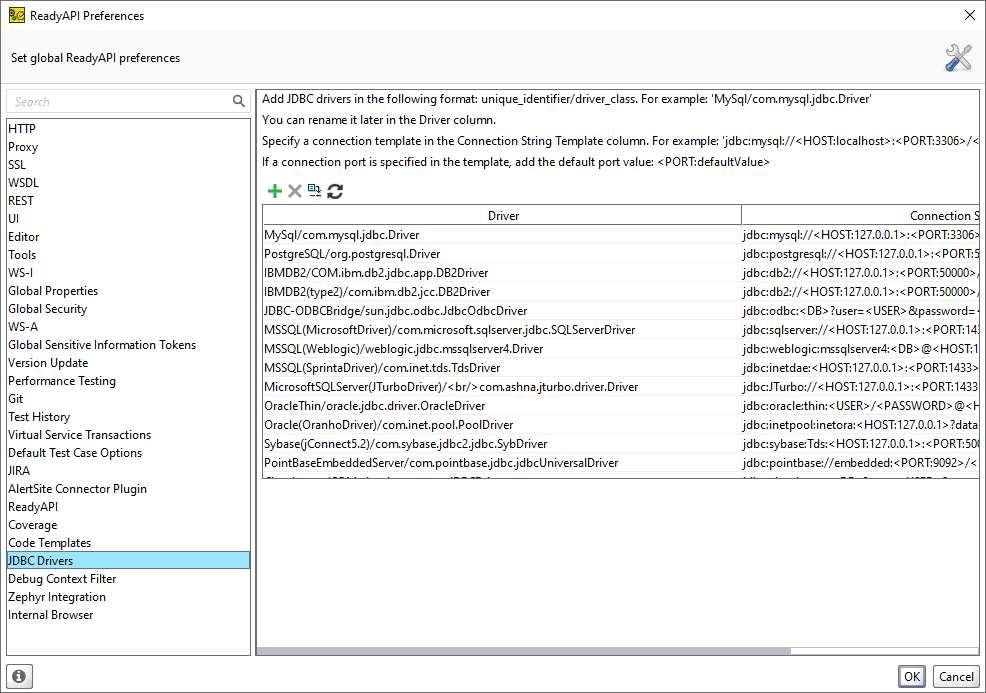986x693 pixels.
Task: Select Git preferences
Action: tap(128, 399)
